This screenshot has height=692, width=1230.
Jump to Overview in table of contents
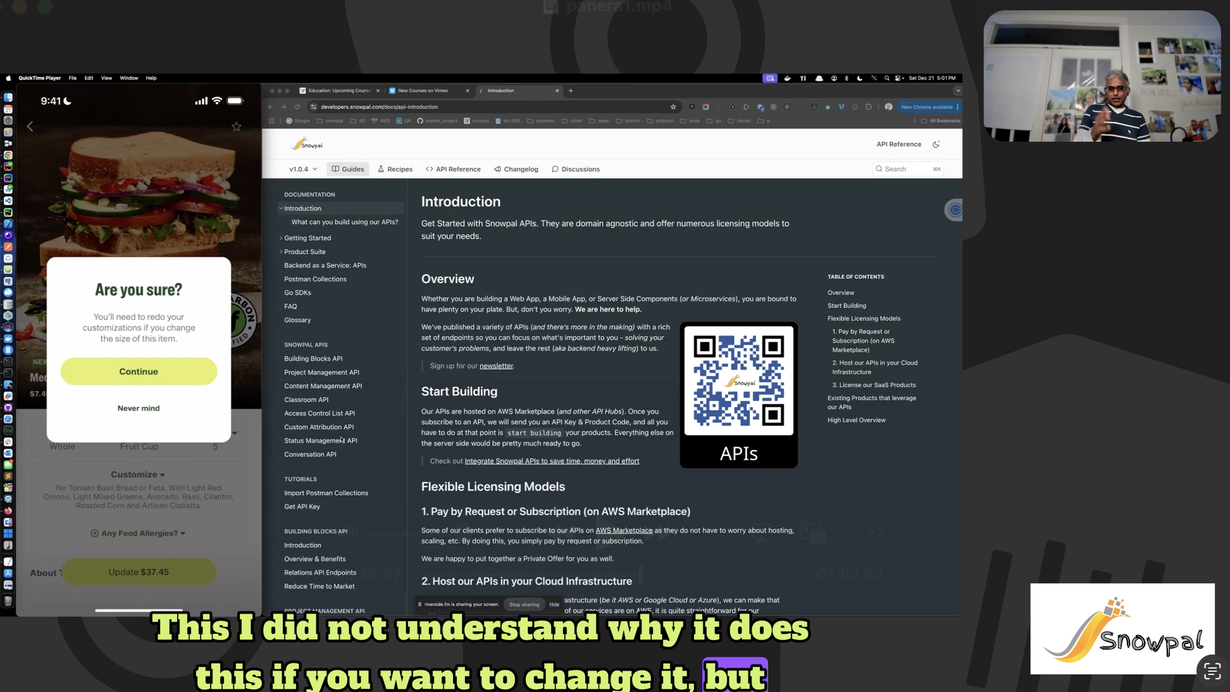[x=841, y=293]
